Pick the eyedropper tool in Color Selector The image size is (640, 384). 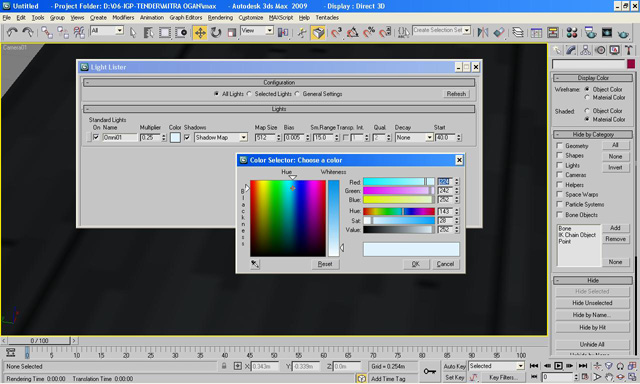[255, 264]
